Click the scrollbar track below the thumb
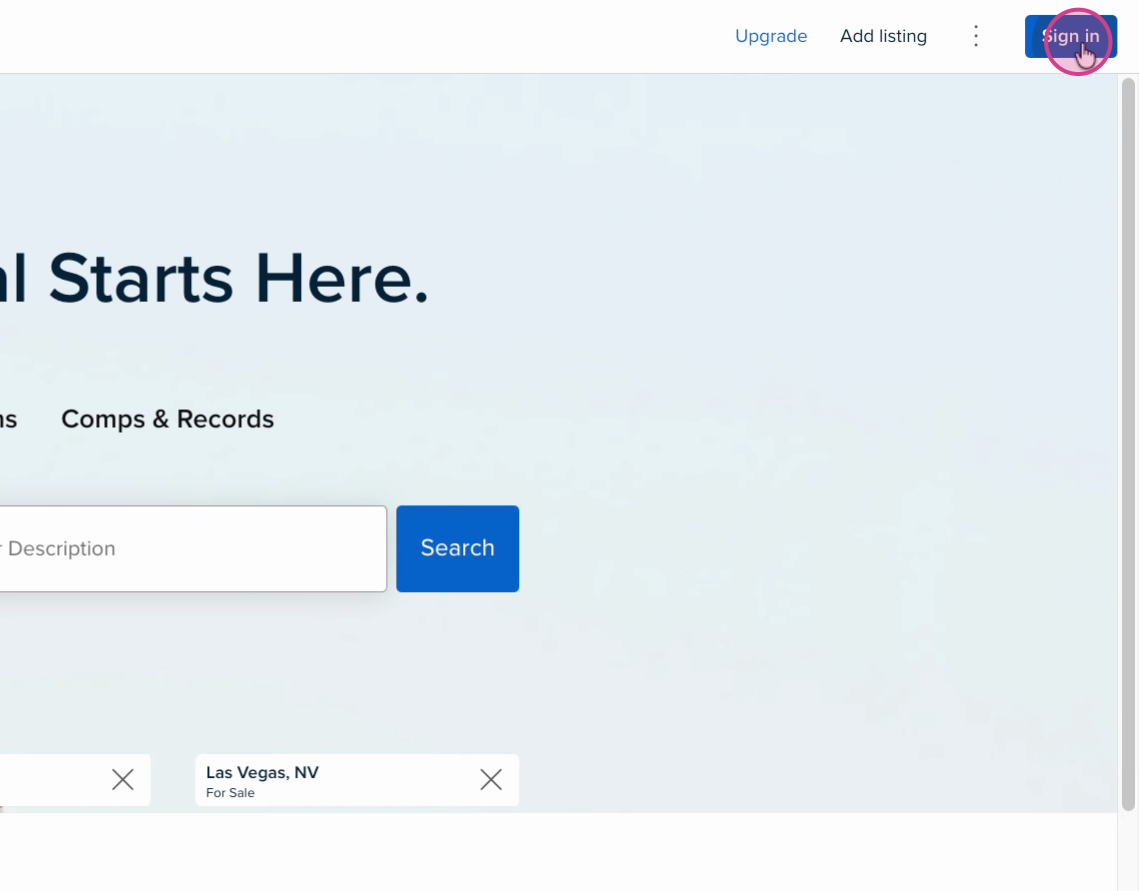 tap(1128, 850)
